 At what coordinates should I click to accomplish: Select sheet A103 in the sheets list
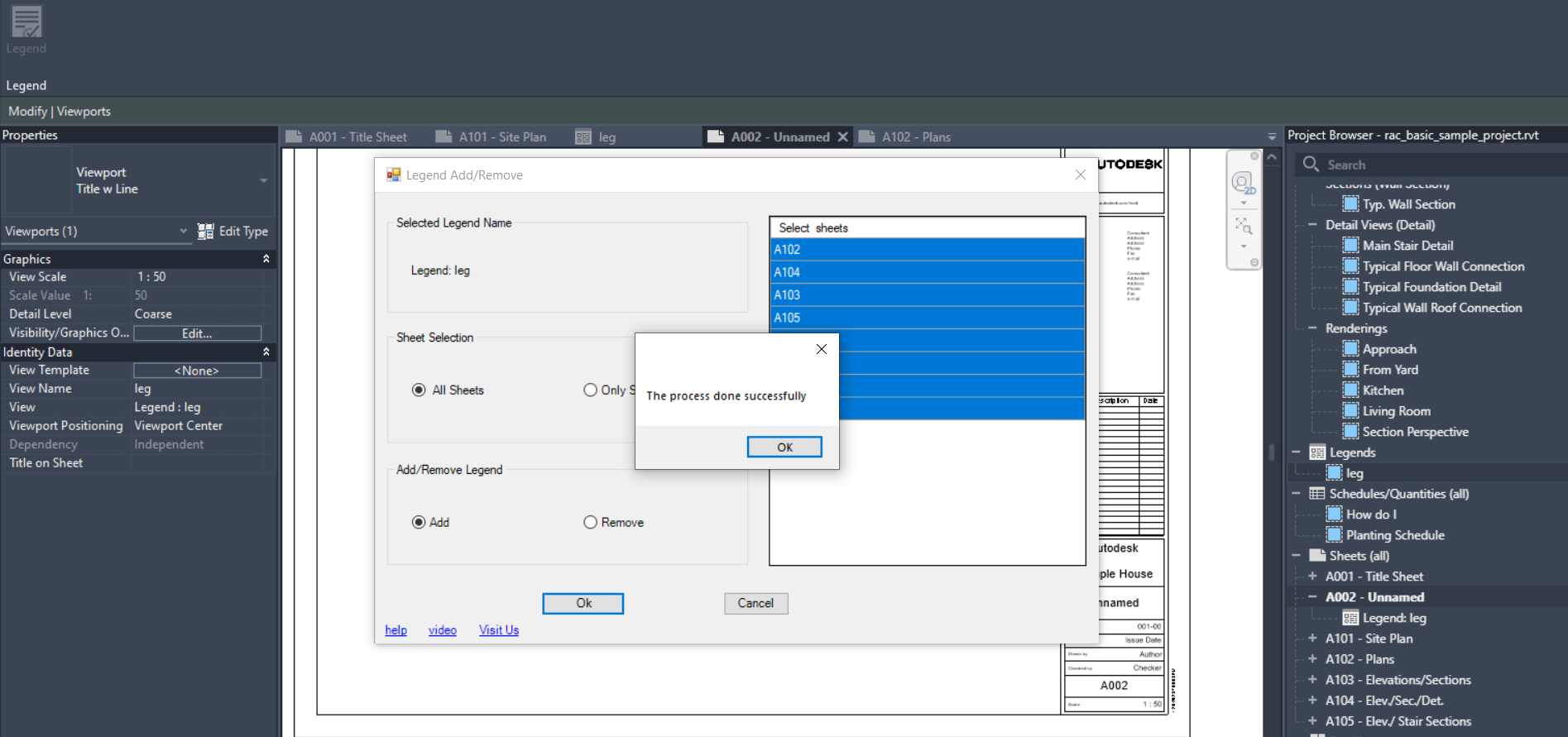pos(927,295)
